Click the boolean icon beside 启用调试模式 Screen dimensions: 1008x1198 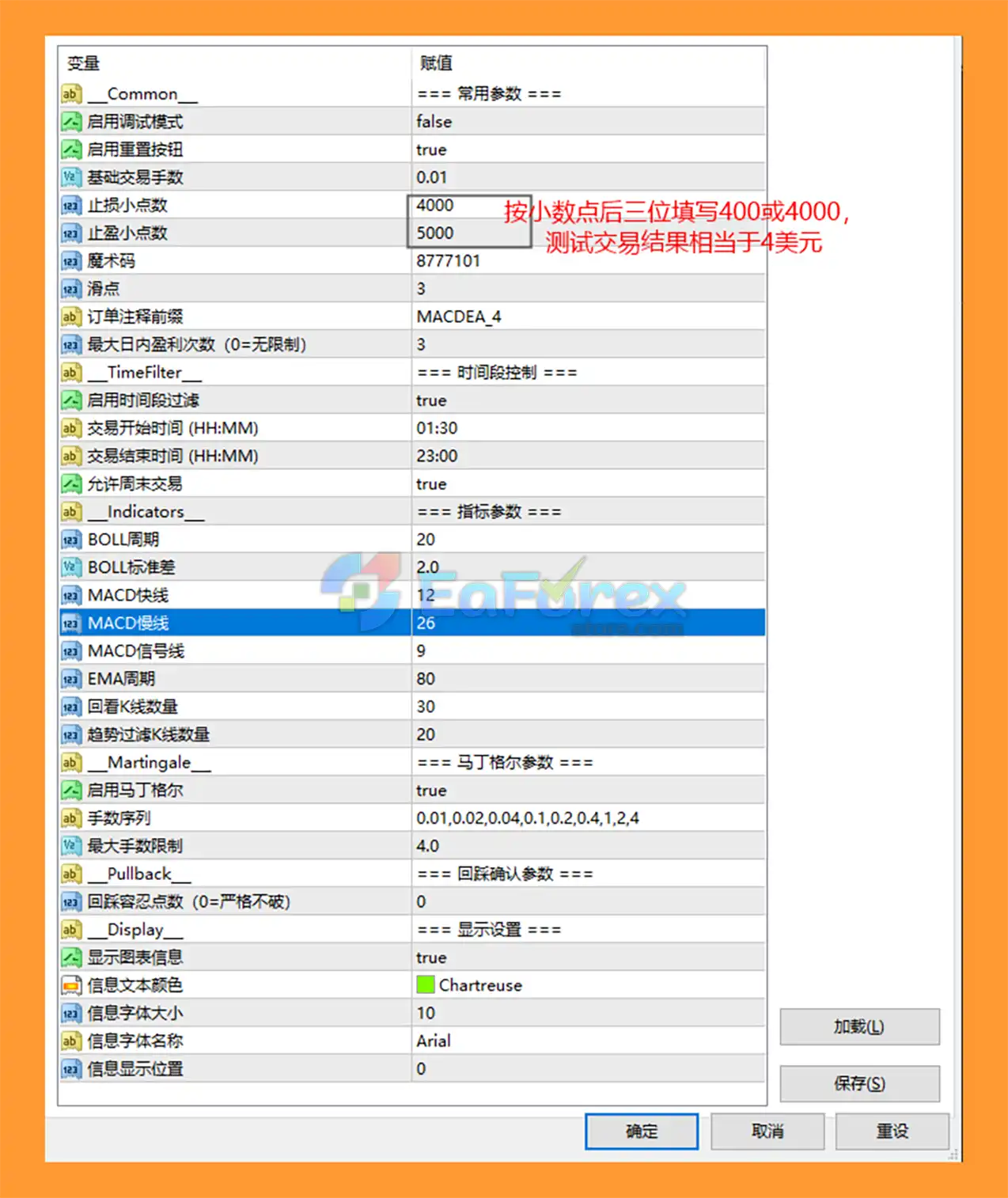(71, 122)
